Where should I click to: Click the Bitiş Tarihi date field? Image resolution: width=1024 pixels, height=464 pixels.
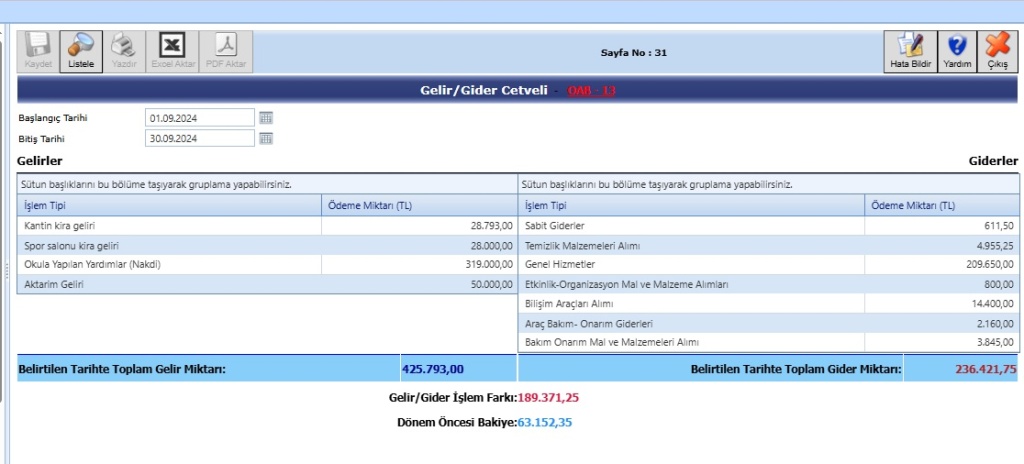199,139
